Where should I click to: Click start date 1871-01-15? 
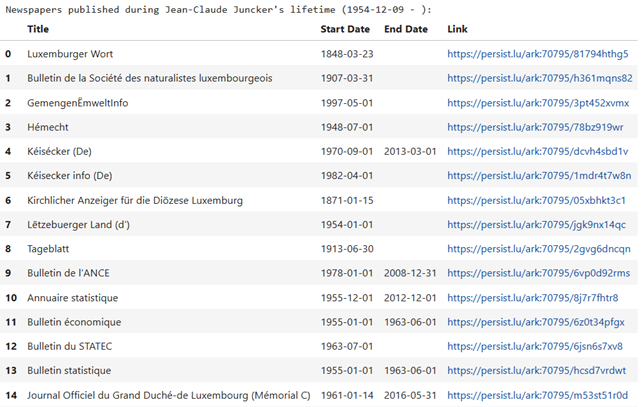tap(347, 200)
